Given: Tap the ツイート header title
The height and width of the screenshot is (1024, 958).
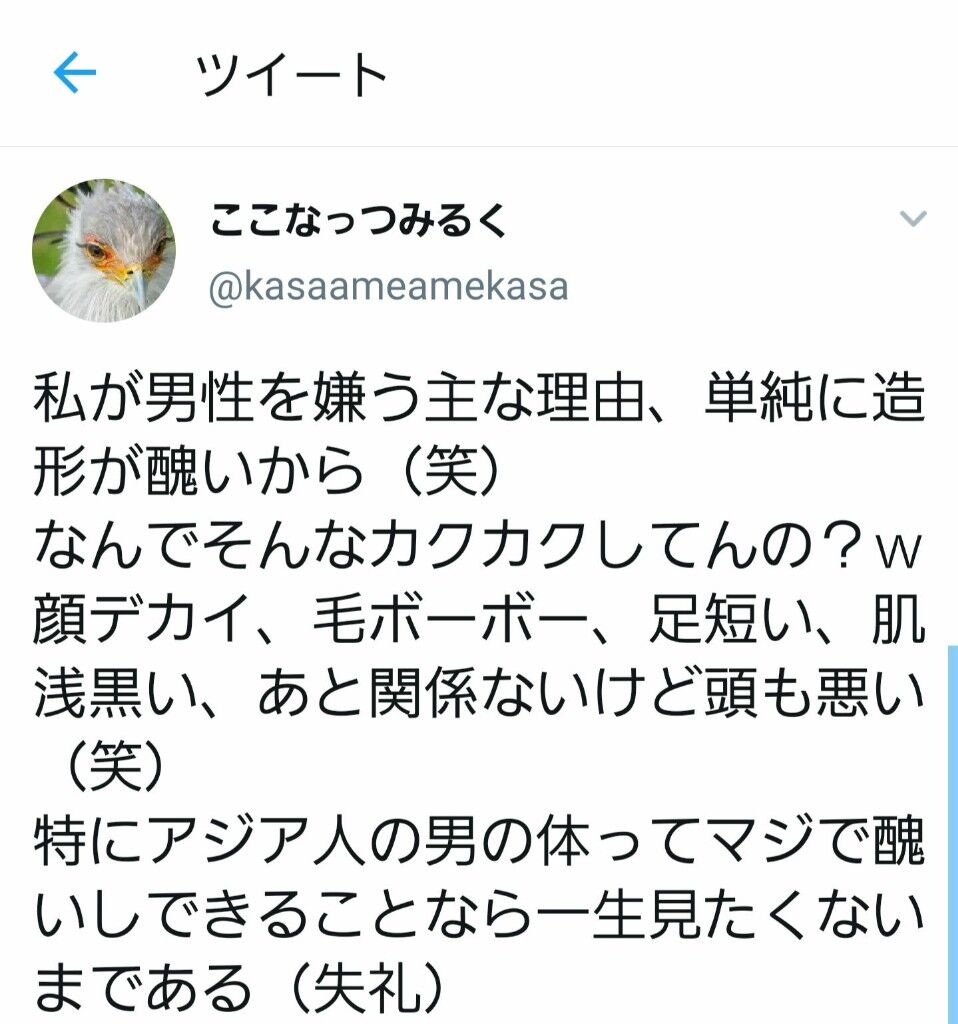Looking at the screenshot, I should click(292, 74).
